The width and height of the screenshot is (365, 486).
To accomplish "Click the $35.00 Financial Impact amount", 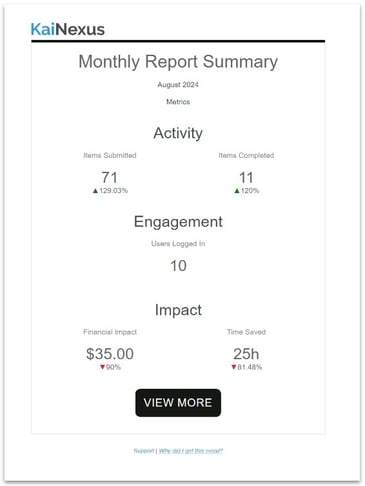I will (x=110, y=354).
